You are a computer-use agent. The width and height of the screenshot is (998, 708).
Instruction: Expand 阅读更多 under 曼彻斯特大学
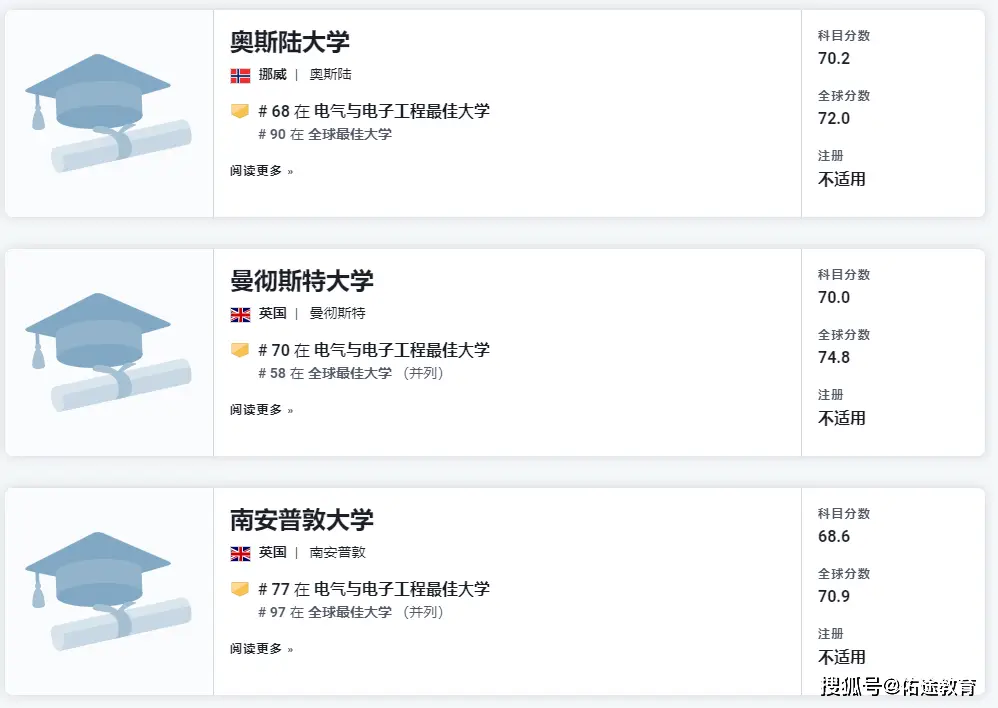(x=261, y=410)
